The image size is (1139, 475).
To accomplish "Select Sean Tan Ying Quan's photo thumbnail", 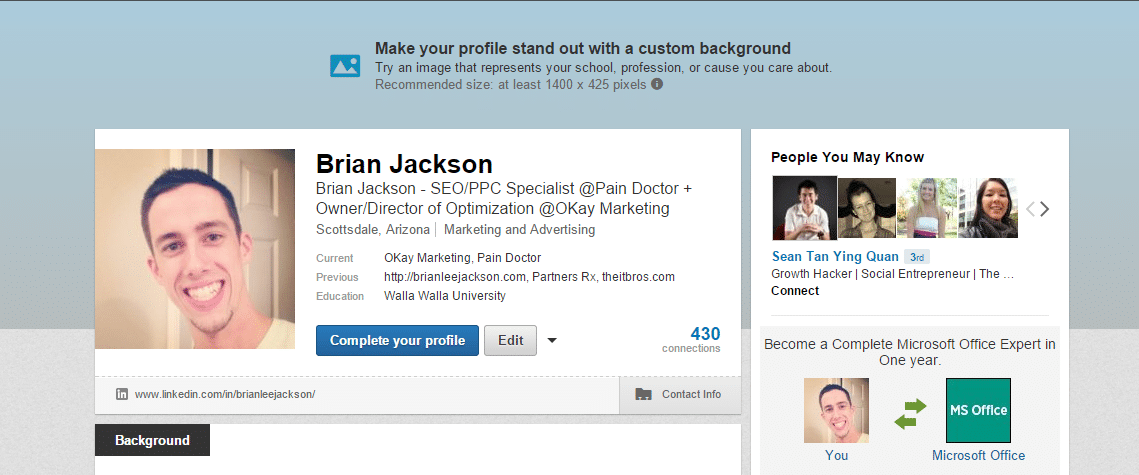I will point(804,208).
